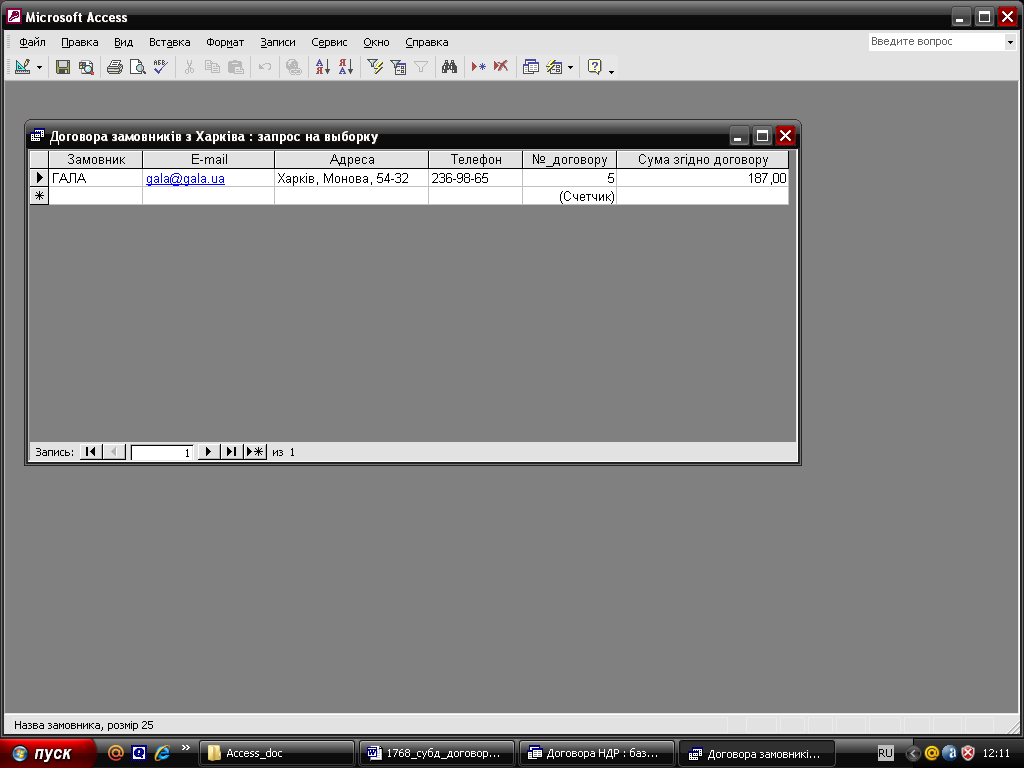Apply Filter by Selection icon

point(375,67)
